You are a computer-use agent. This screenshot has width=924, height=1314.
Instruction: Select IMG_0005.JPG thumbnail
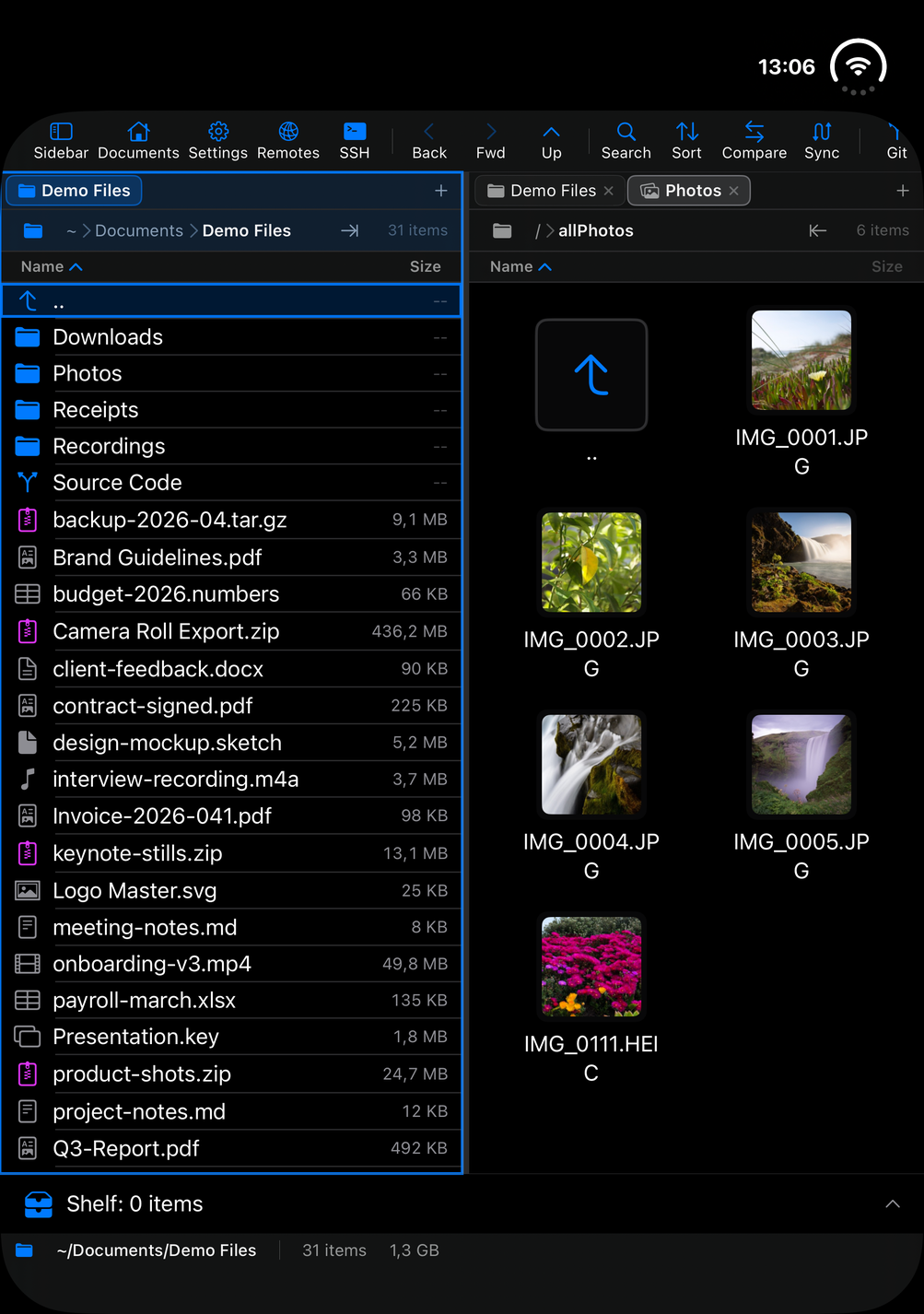coord(801,765)
